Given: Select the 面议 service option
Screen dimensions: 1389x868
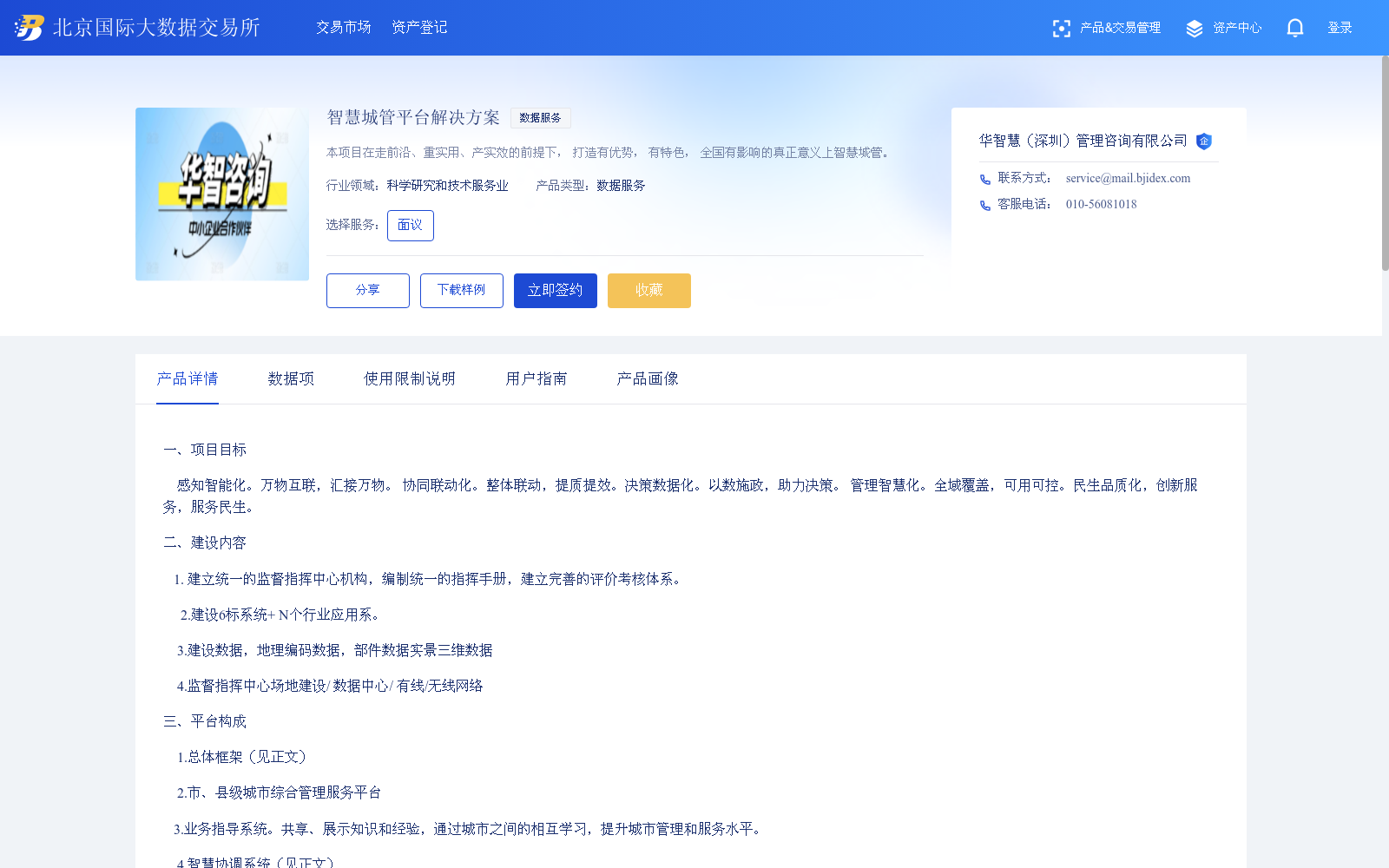Looking at the screenshot, I should (x=410, y=226).
